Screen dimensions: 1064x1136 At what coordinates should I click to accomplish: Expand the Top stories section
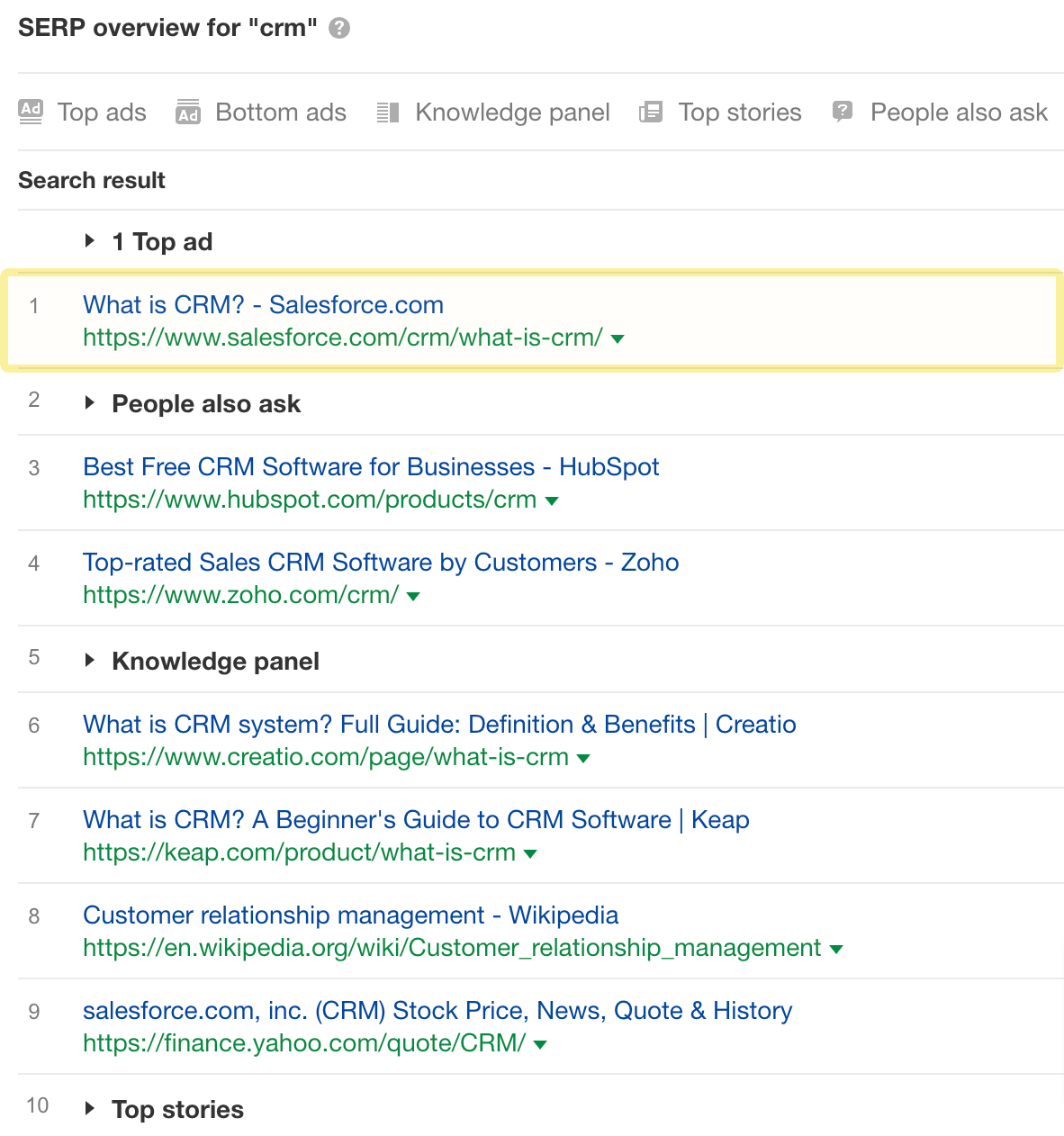pyautogui.click(x=91, y=1109)
